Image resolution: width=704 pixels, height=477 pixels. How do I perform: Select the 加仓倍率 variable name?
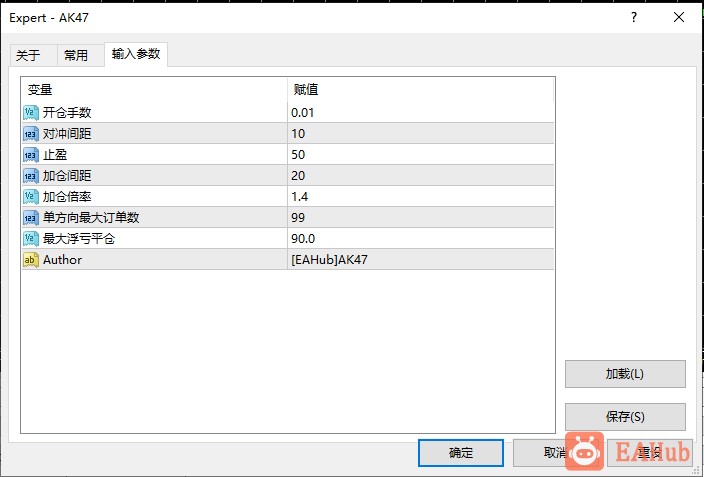[67, 197]
